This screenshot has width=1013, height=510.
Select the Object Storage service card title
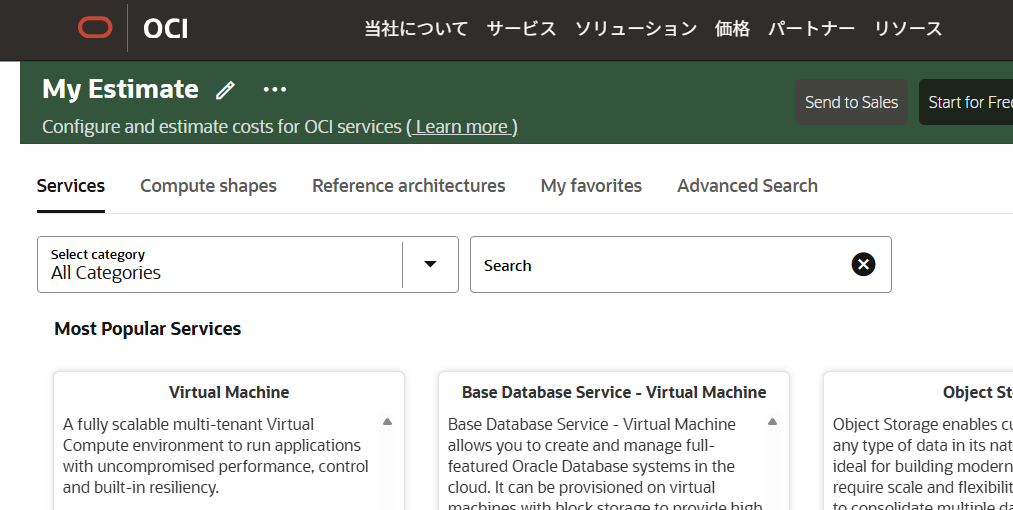point(977,392)
